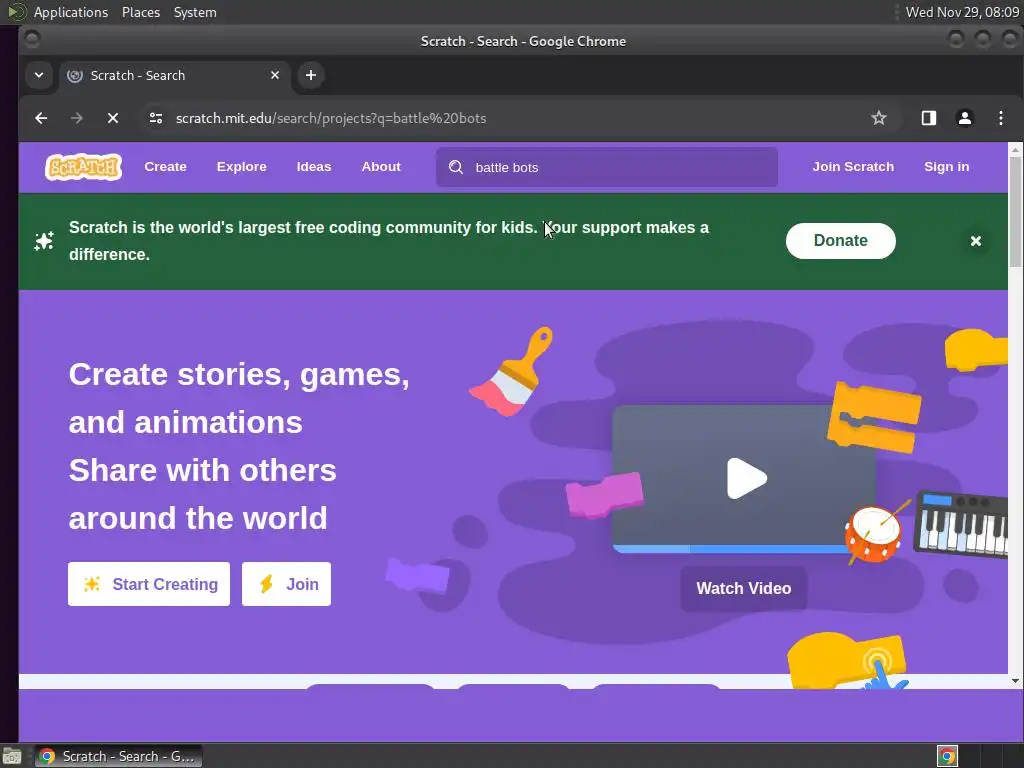Dismiss the donation banner
Image resolution: width=1024 pixels, height=768 pixels.
[976, 241]
